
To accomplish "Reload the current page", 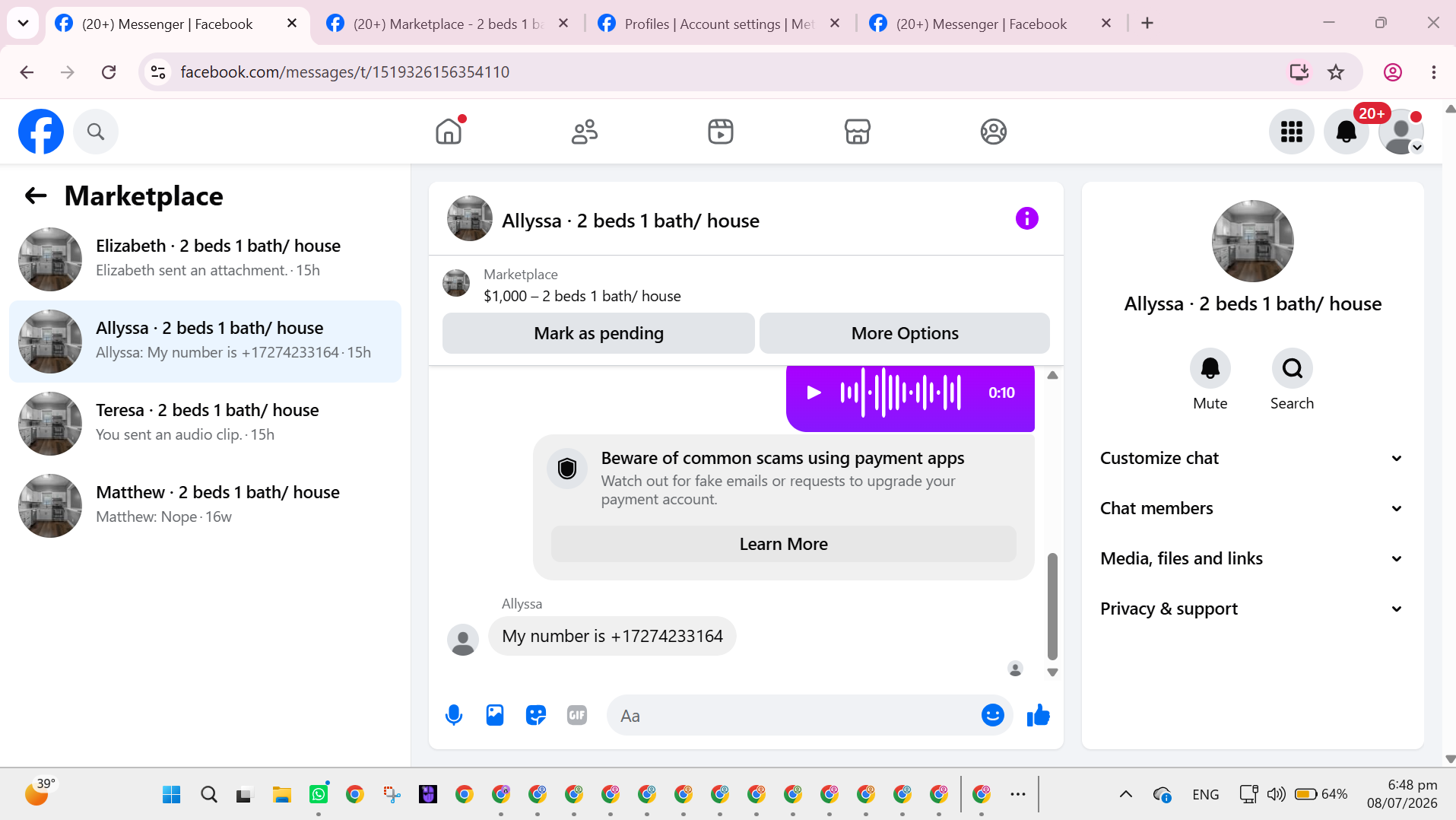I will point(109,72).
